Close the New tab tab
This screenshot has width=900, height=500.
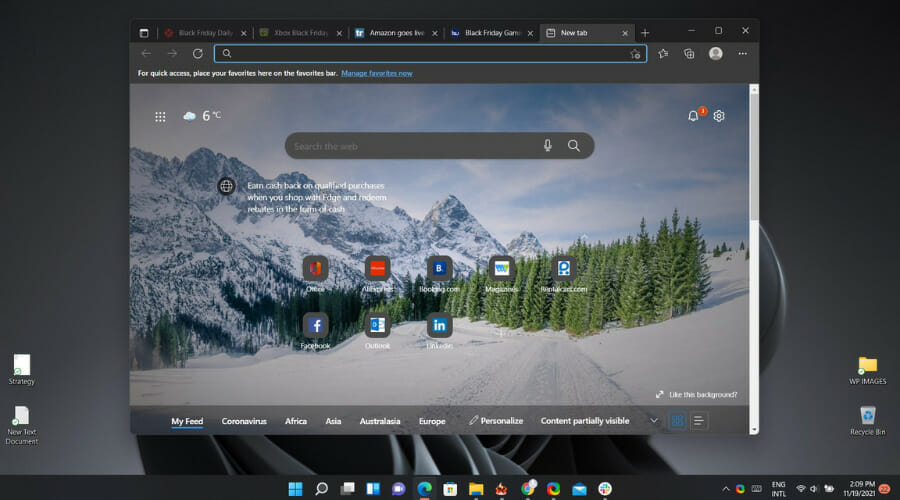point(625,33)
